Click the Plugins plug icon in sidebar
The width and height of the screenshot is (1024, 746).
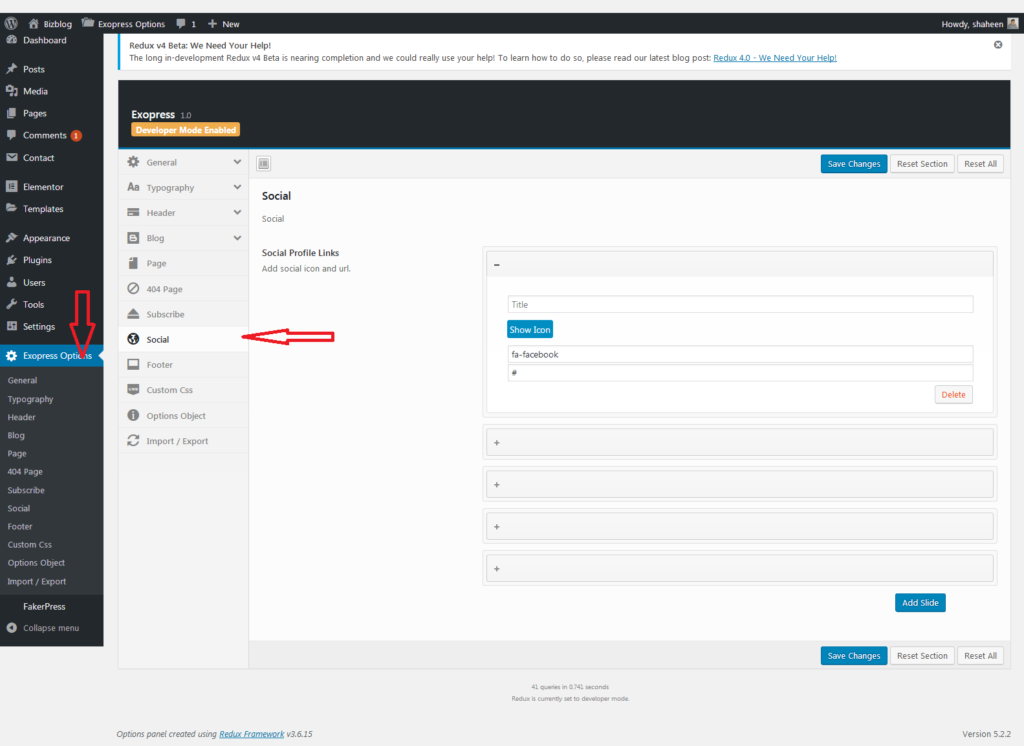(x=12, y=260)
